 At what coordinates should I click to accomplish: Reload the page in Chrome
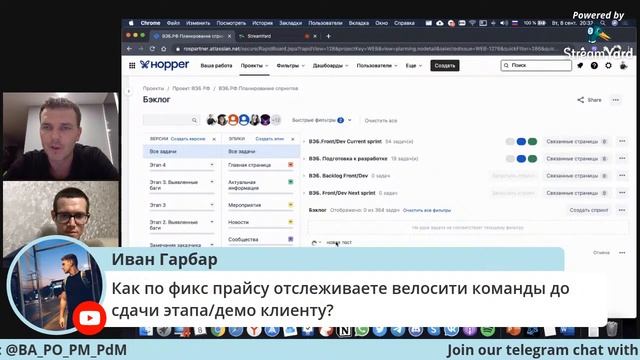tap(152, 49)
